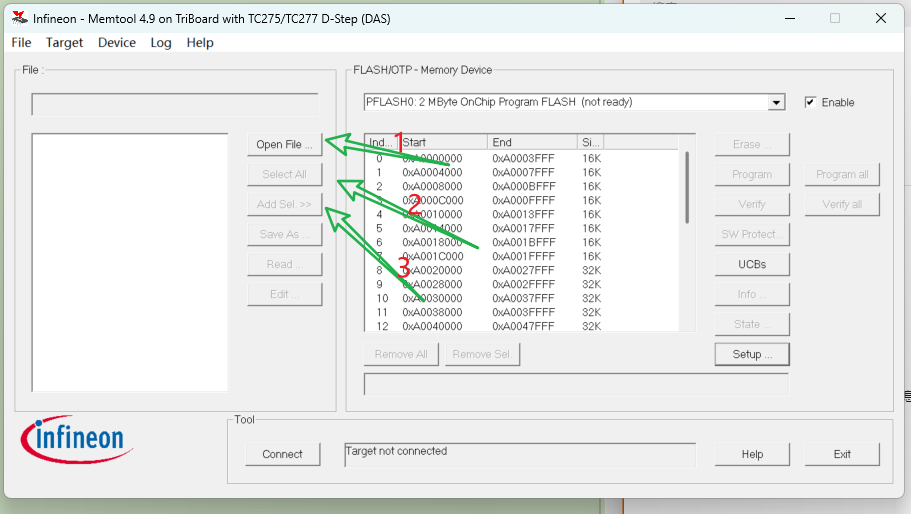Click the Ind... column header
This screenshot has height=514, width=911.
point(382,142)
